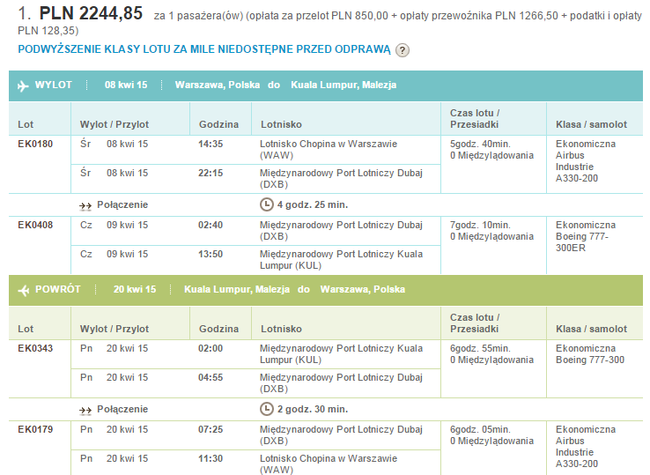Click the Lotnisko column header in the return table
Screen dimensions: 650x475
click(x=281, y=329)
